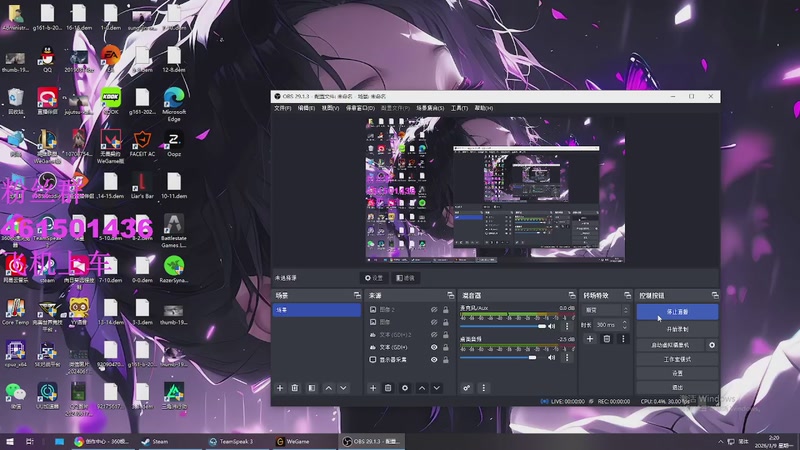Click the OBS preview canvas
The width and height of the screenshot is (800, 450).
[x=495, y=190]
